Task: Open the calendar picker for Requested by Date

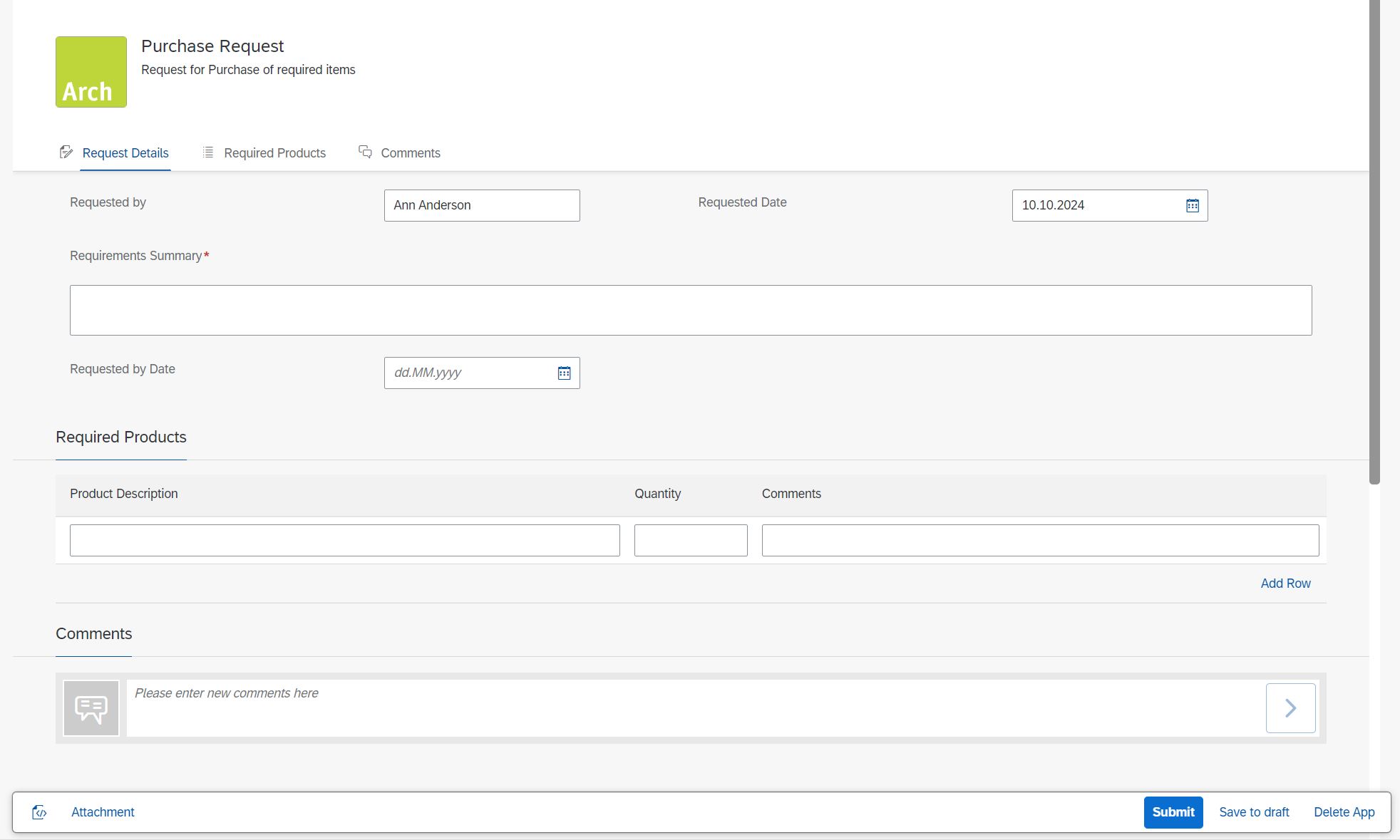Action: click(x=563, y=373)
